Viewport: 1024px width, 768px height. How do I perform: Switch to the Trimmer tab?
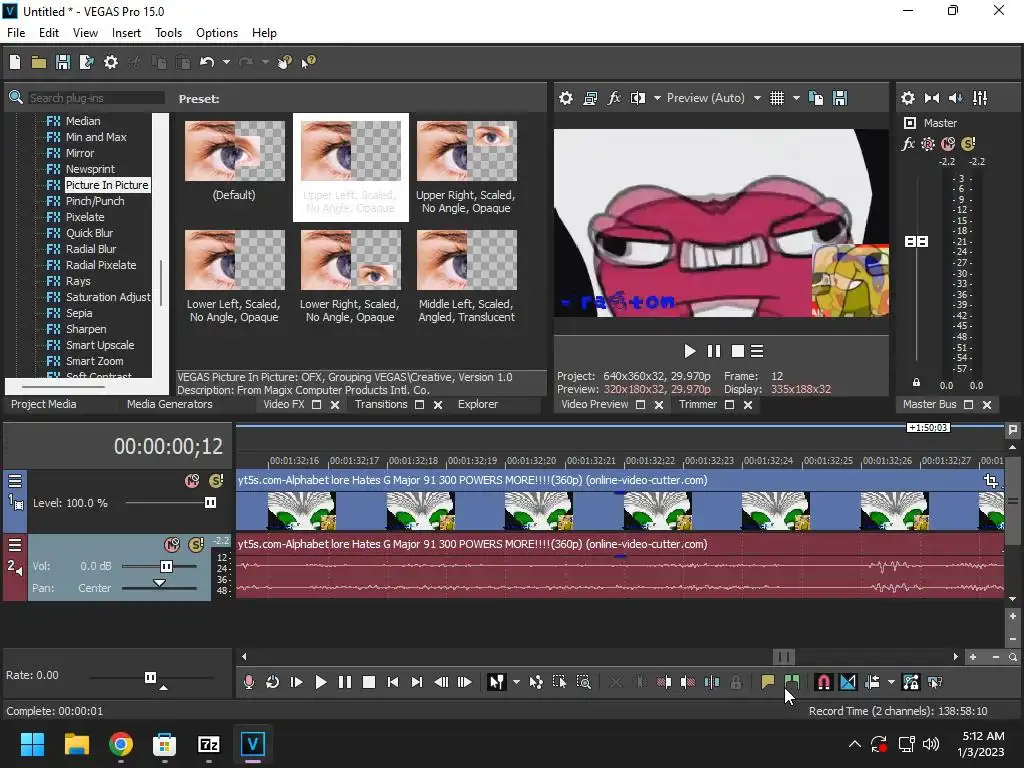[x=697, y=404]
